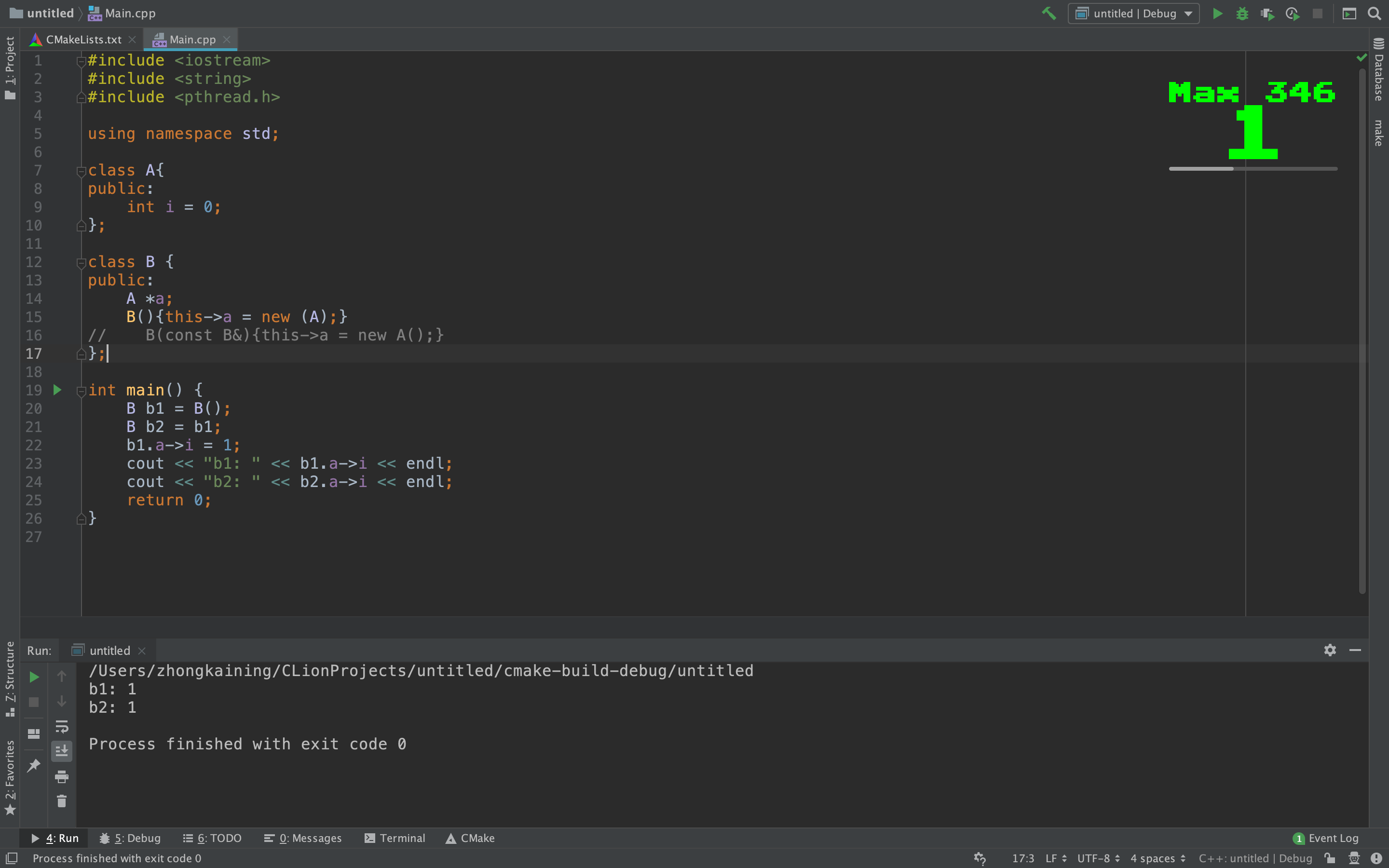Open the untitled | Debug configuration dropdown
This screenshot has height=868, width=1389.
coord(1133,13)
